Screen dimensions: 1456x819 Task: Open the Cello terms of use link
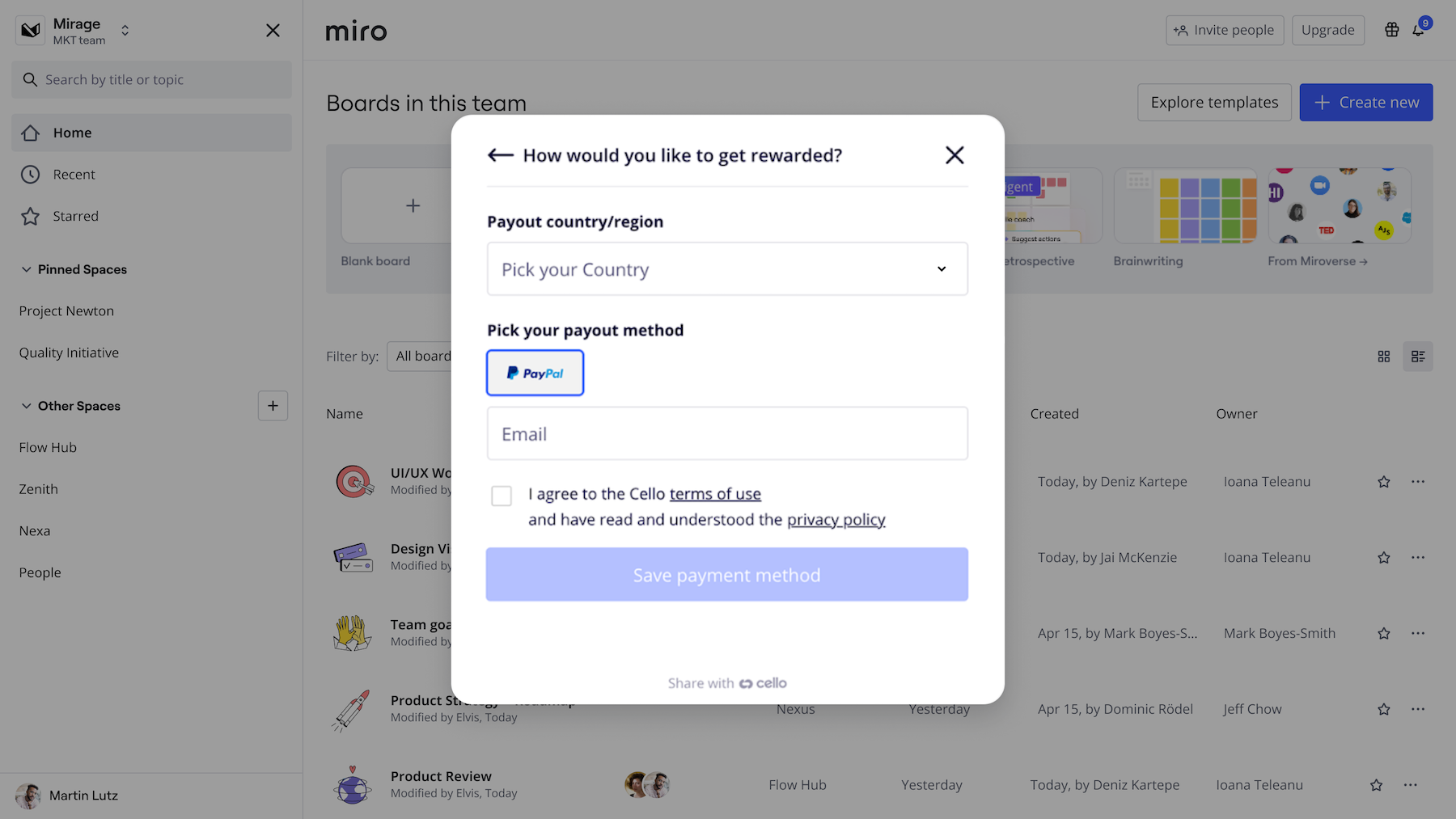click(x=715, y=494)
